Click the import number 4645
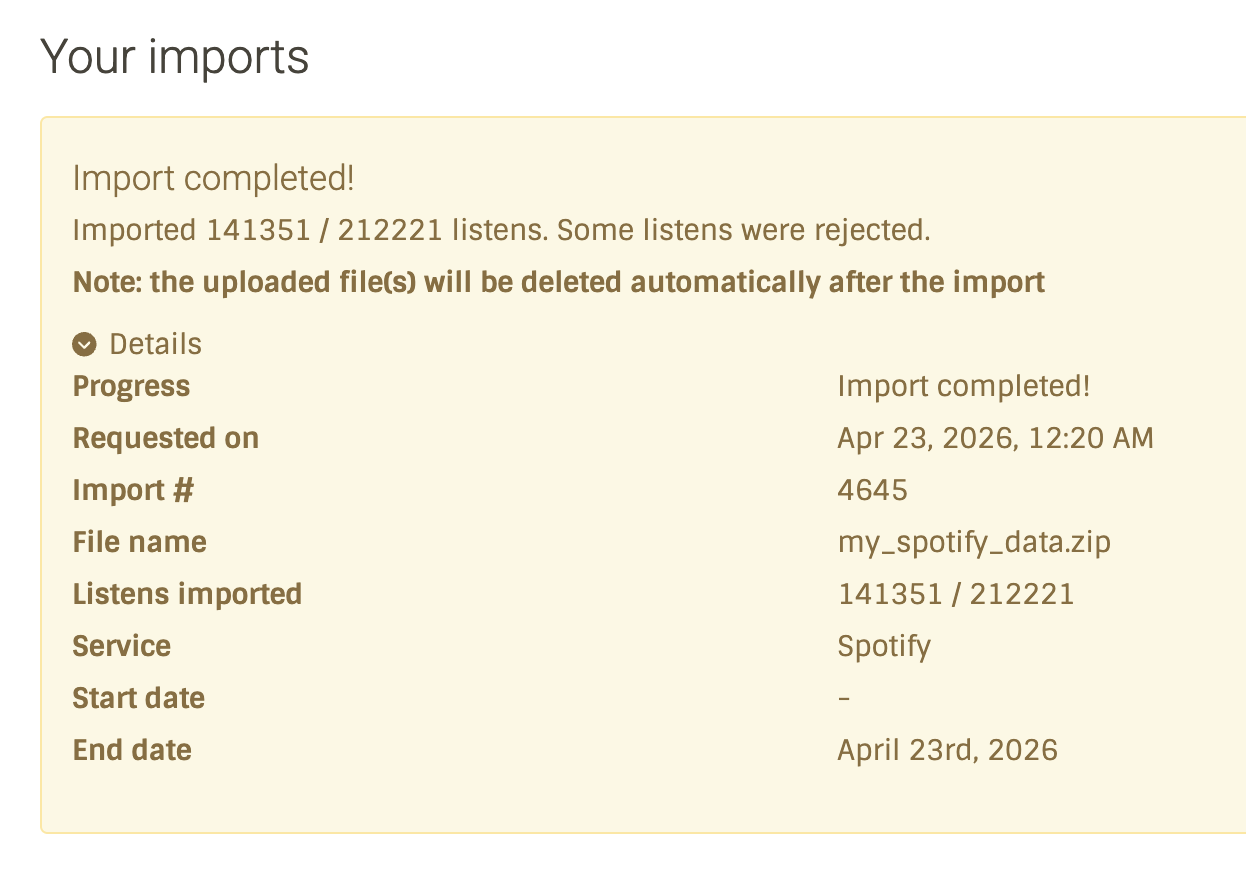Image resolution: width=1246 pixels, height=870 pixels. [x=872, y=490]
